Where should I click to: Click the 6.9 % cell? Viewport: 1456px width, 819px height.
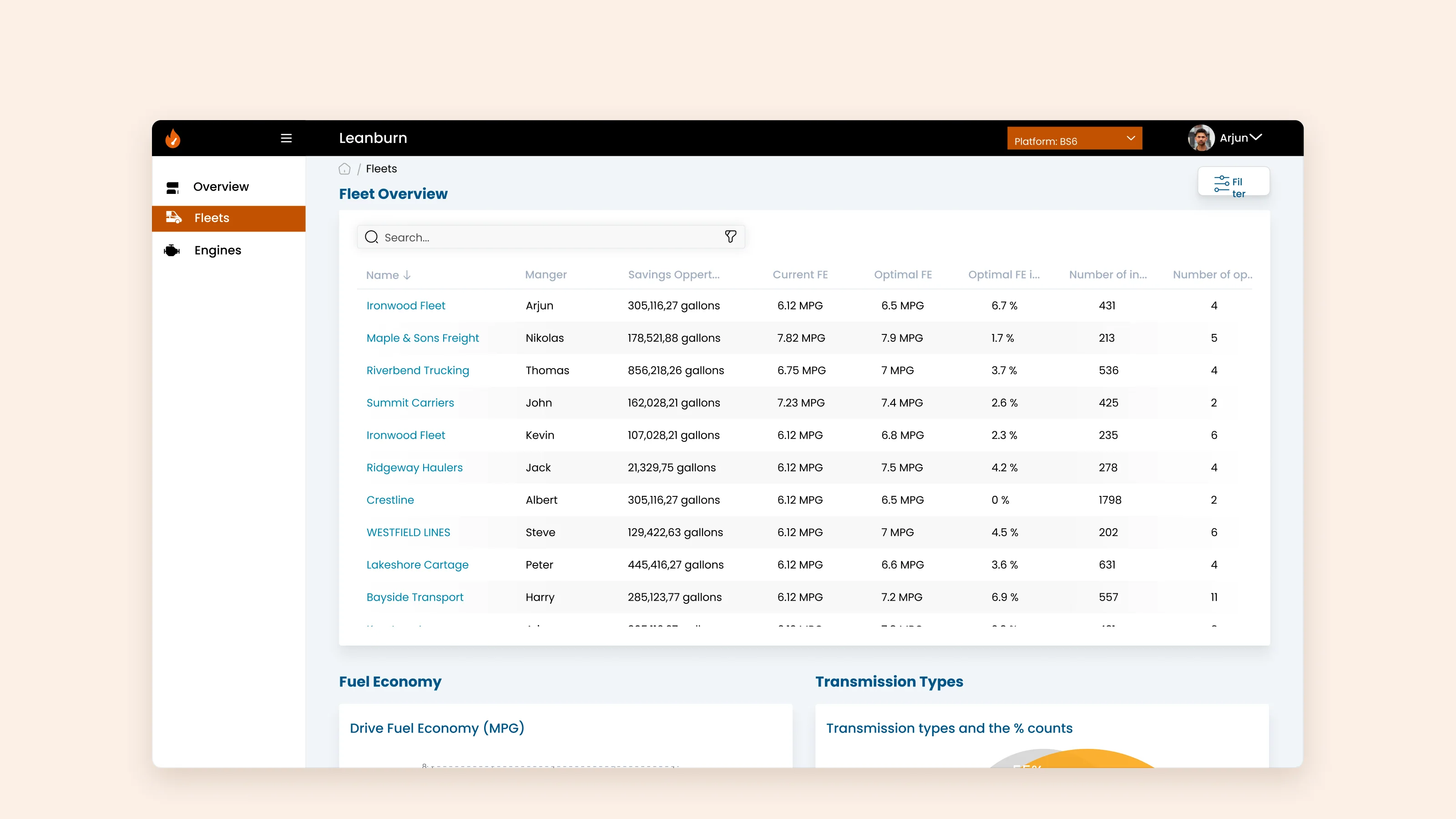1004,597
